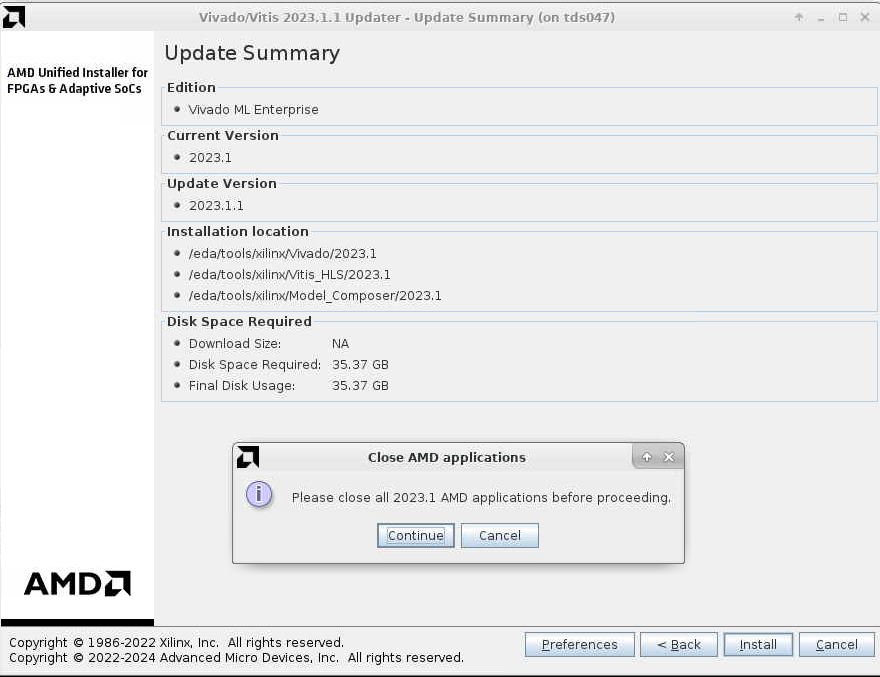Screen dimensions: 880x677
Task: Select the Vivado ML Enterprise edition entry
Action: pyautogui.click(x=253, y=110)
